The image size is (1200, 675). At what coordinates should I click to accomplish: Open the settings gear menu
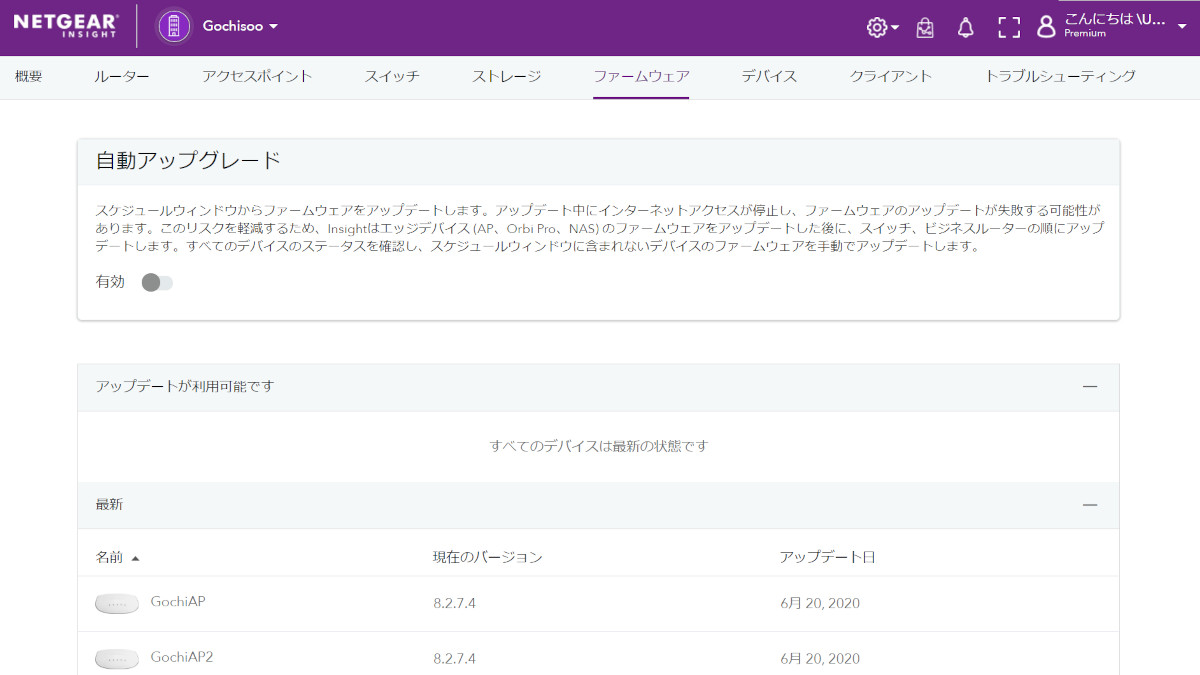click(x=877, y=28)
